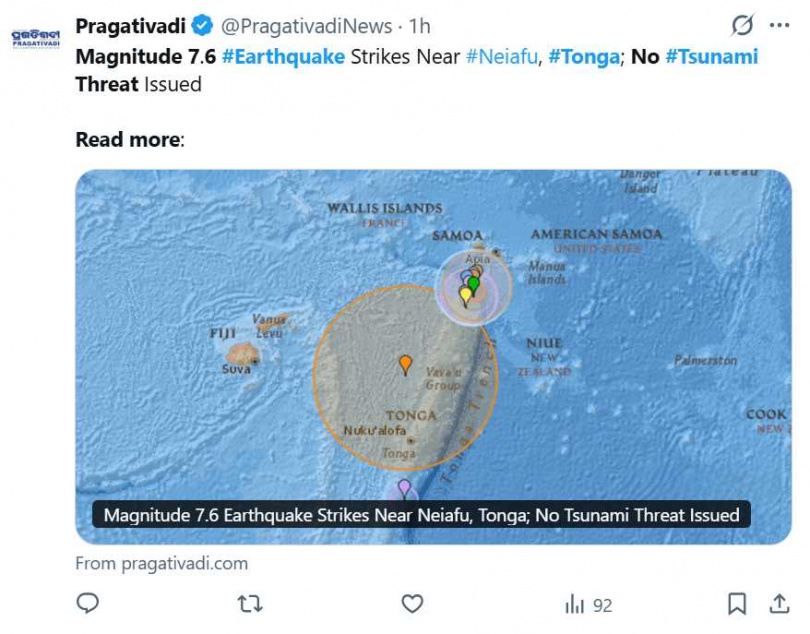Open the #Neiafu hashtag
The width and height of the screenshot is (810, 634).
click(502, 56)
